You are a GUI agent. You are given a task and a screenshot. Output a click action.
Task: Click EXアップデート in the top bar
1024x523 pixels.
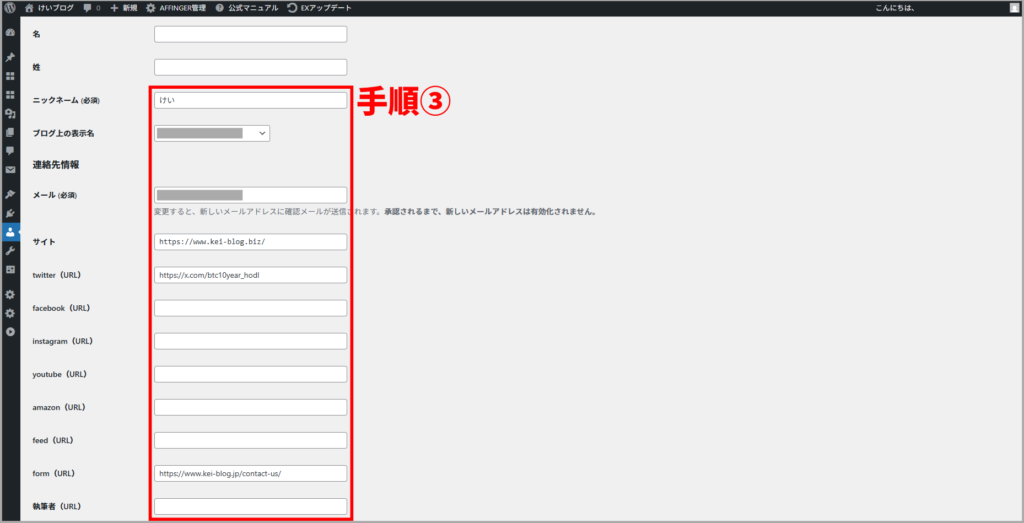[319, 8]
